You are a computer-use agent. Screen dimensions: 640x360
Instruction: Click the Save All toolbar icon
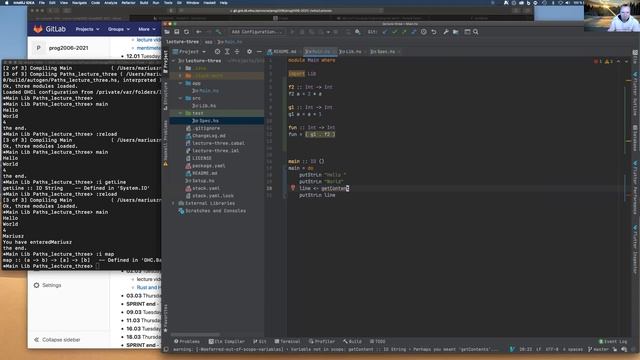(x=177, y=32)
